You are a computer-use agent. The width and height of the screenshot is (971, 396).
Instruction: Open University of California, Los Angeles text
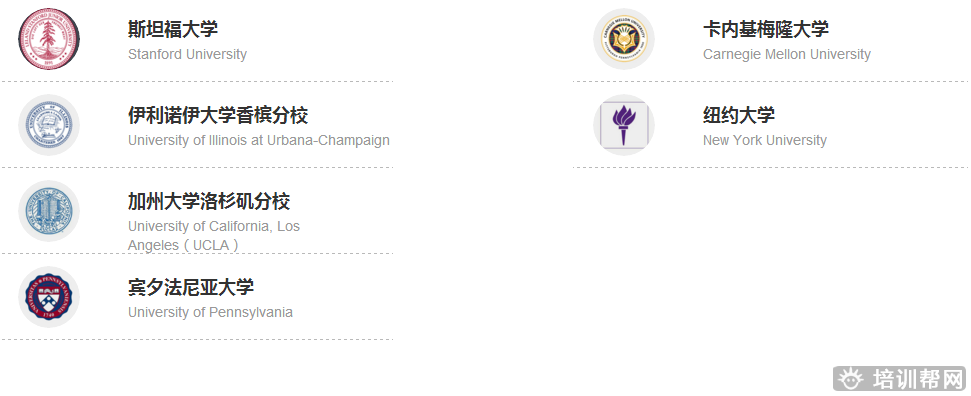click(x=214, y=235)
